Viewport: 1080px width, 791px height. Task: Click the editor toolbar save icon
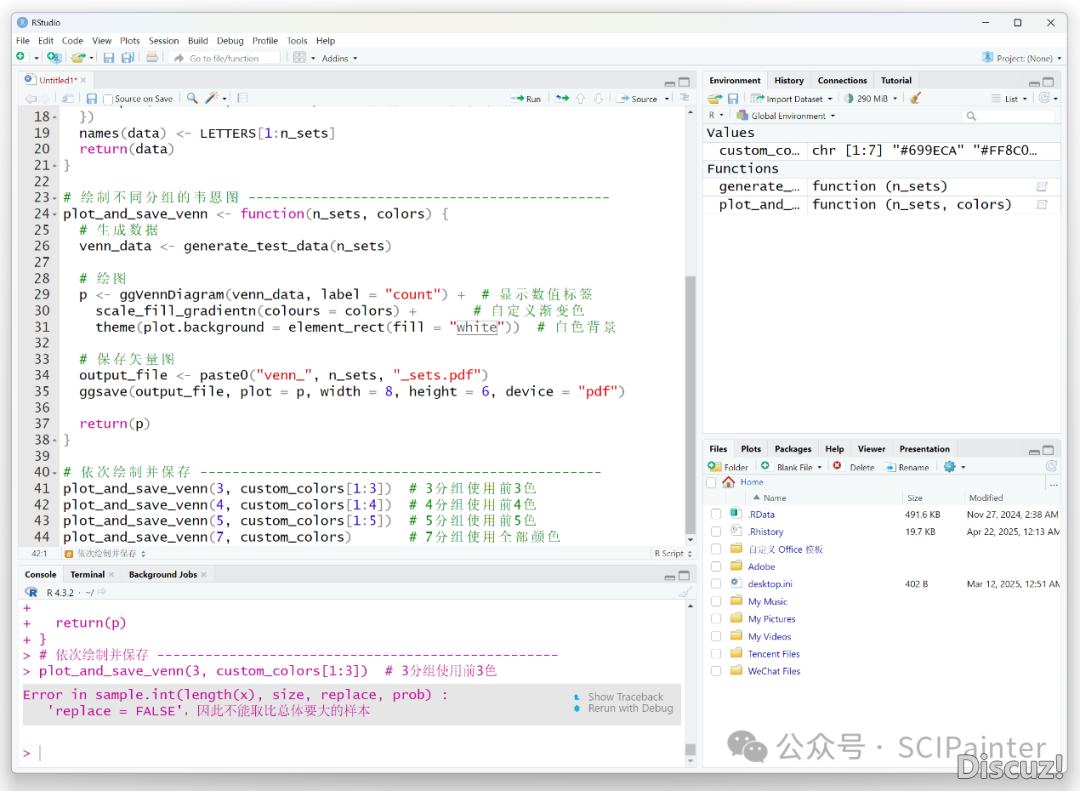[x=92, y=99]
